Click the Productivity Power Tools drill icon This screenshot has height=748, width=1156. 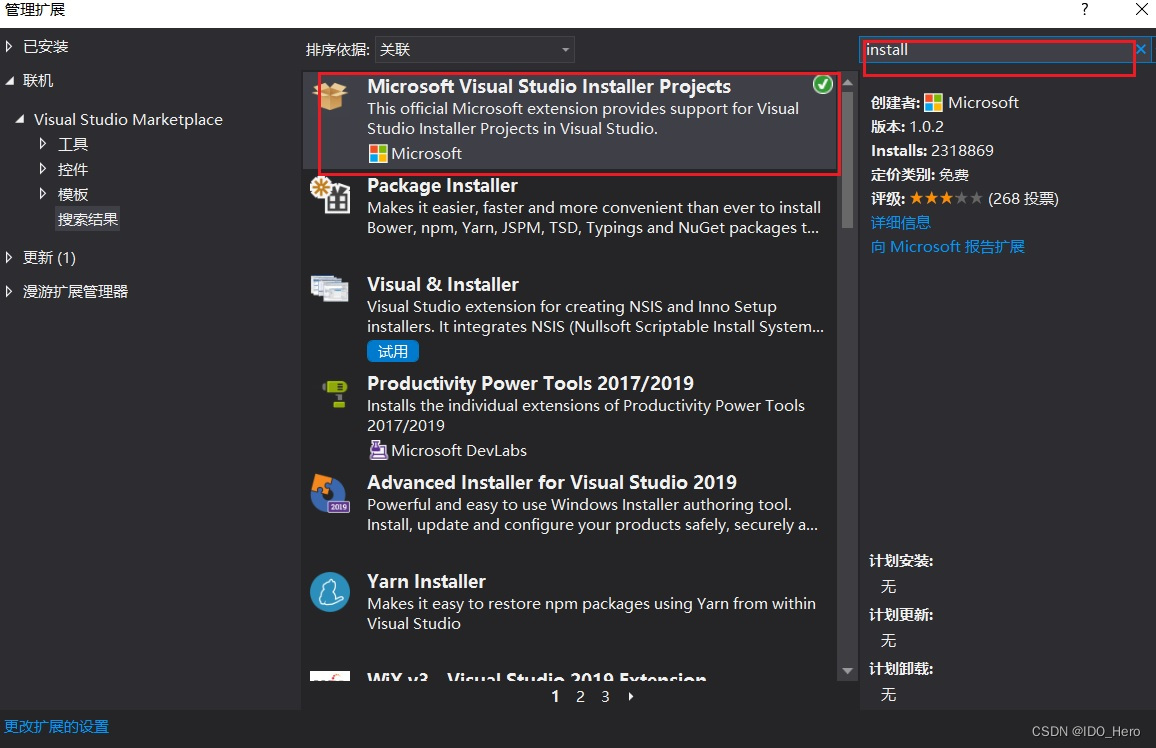tap(335, 394)
